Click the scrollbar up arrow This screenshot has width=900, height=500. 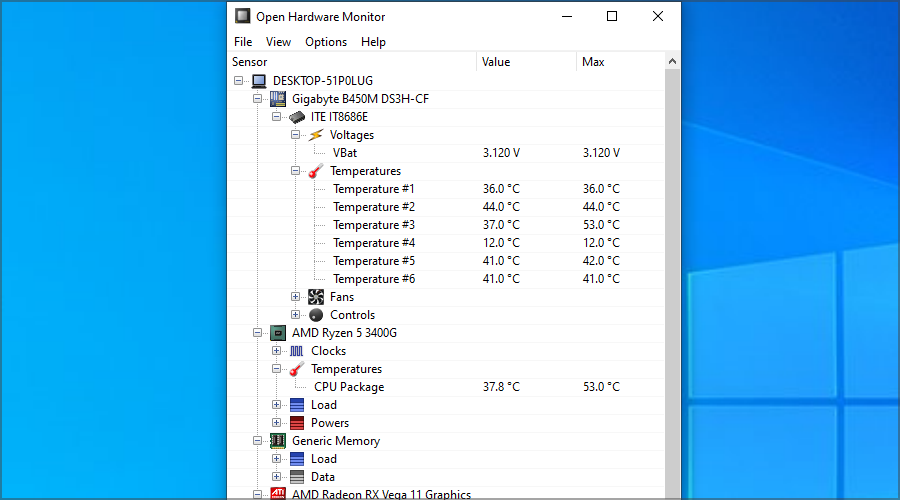(672, 61)
